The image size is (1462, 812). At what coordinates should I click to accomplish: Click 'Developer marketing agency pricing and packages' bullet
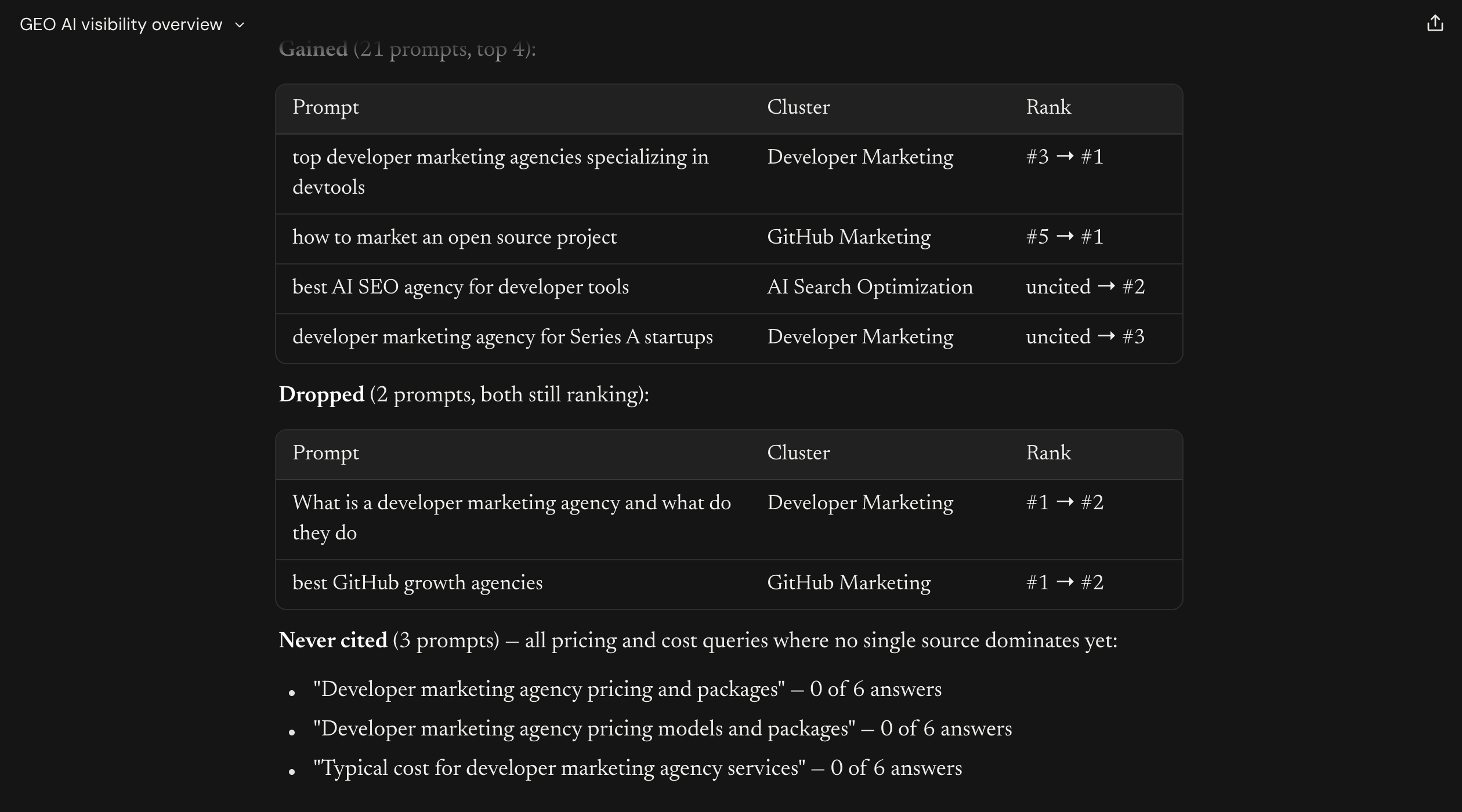(x=627, y=689)
